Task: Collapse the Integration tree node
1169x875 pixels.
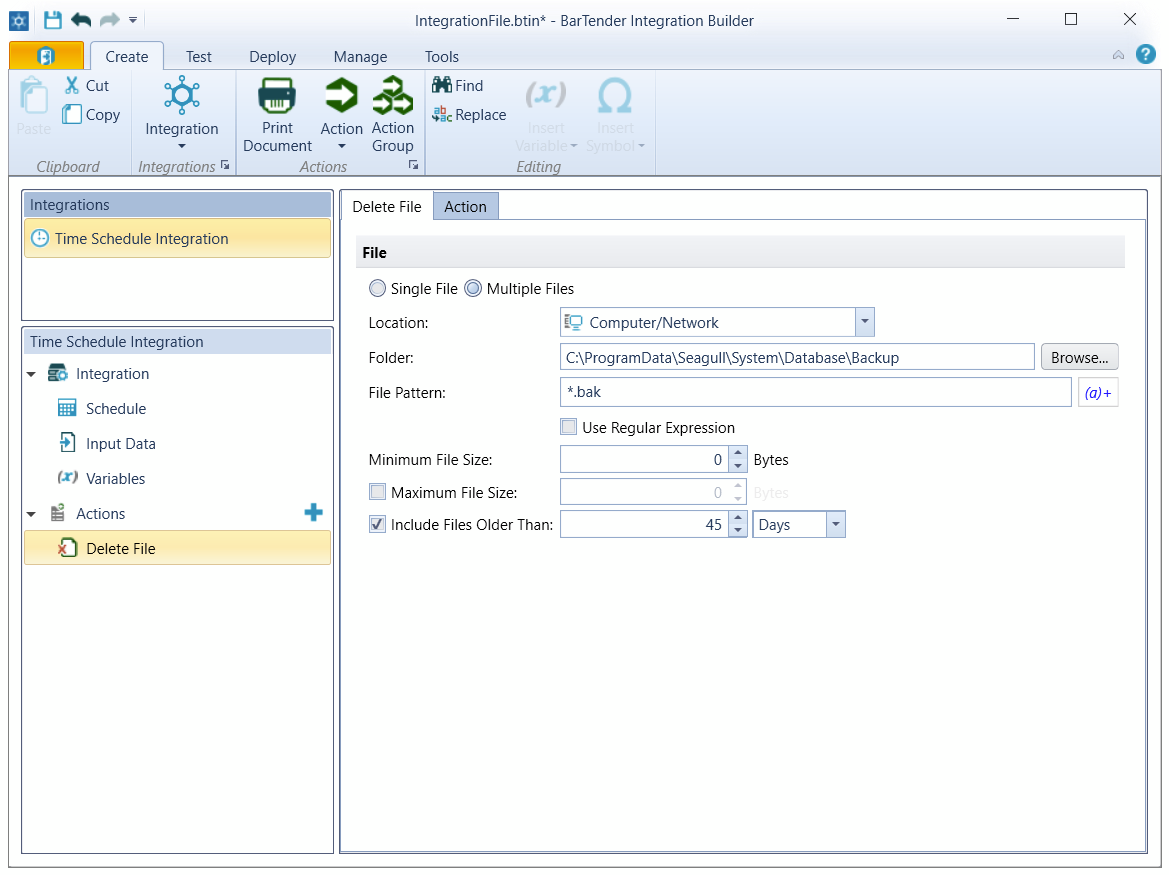Action: 31,374
